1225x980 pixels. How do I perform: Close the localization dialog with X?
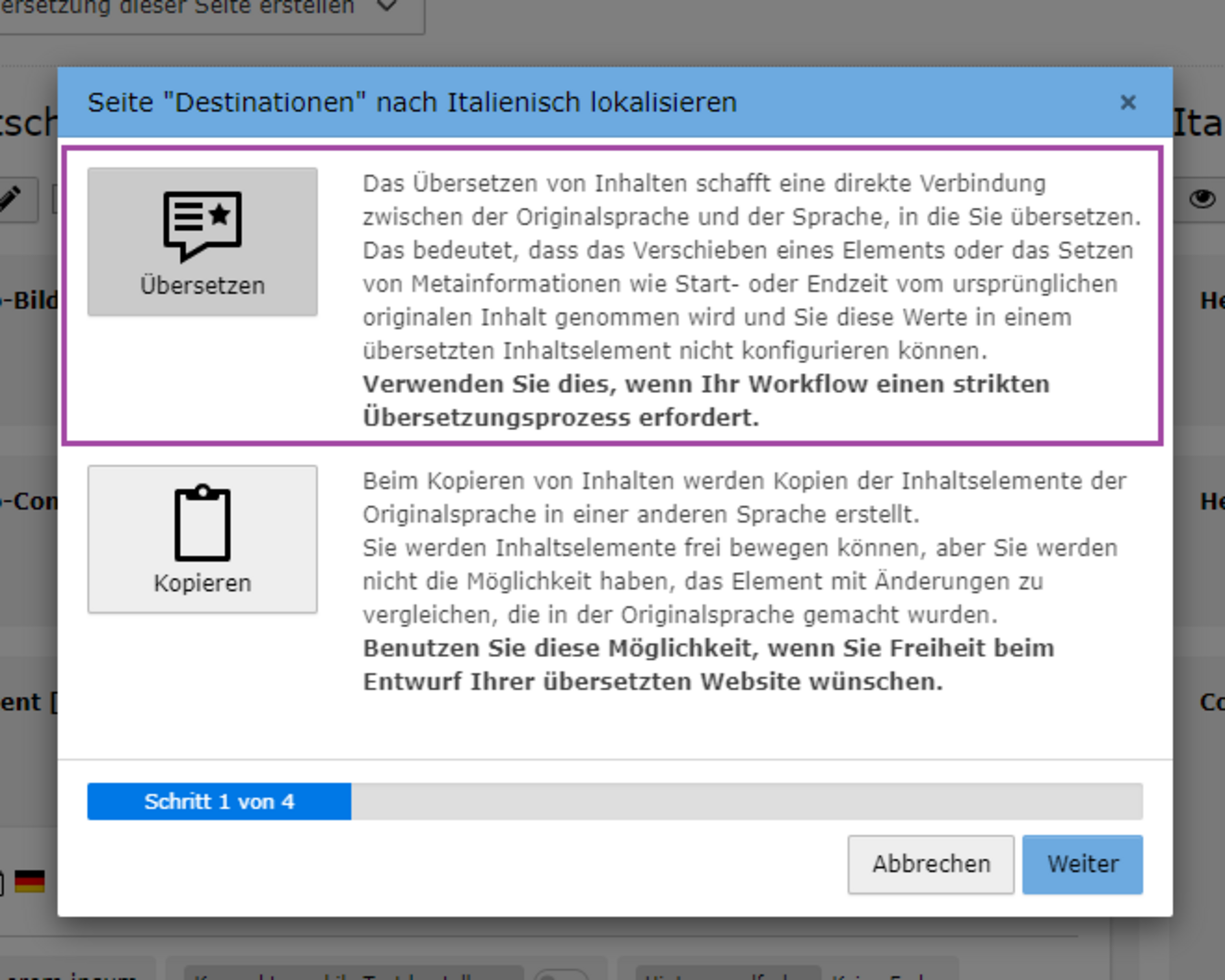[1127, 103]
